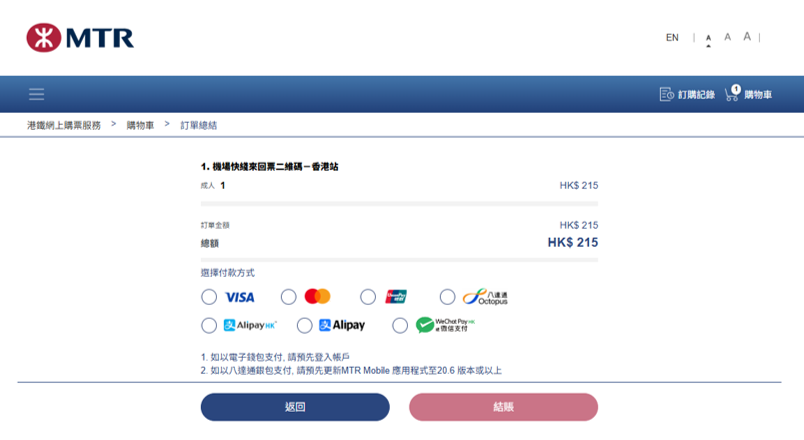
Task: Choose the UnionPay radio button
Action: click(x=368, y=297)
